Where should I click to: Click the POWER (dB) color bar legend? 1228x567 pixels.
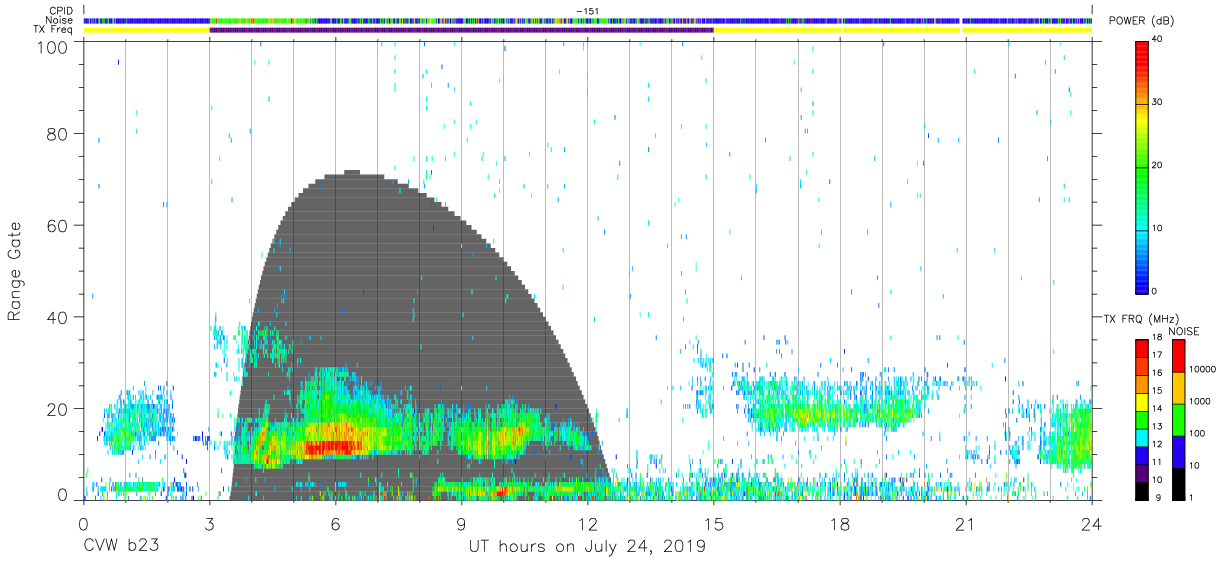coord(1143,166)
